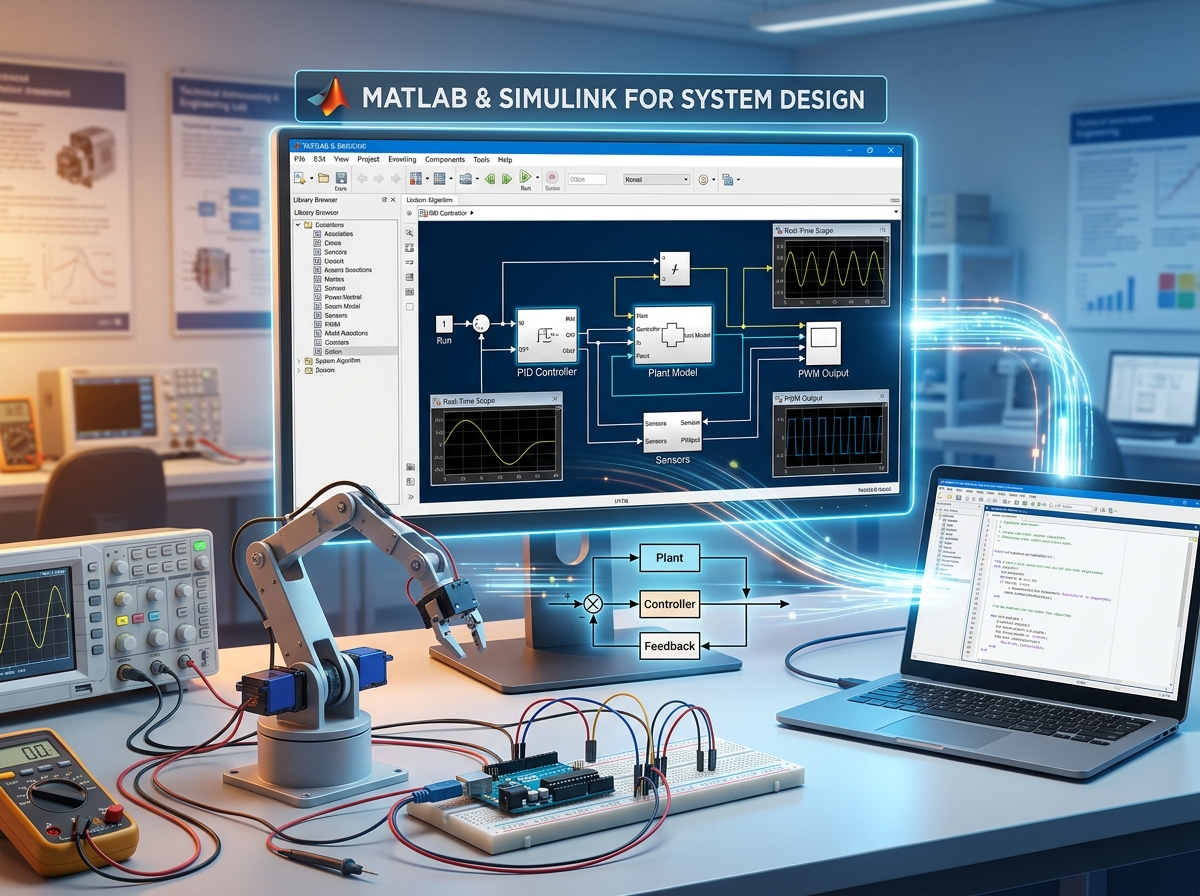Click the divide block at diagram top
Screen dimensions: 1200x896
click(x=674, y=268)
